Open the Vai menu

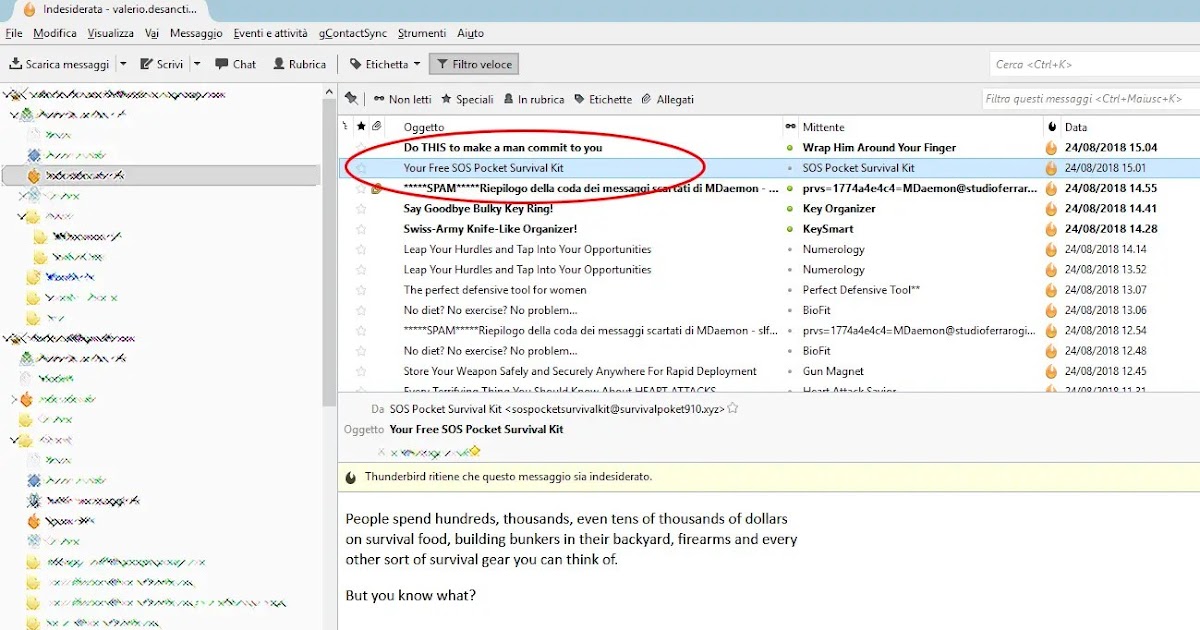point(152,33)
